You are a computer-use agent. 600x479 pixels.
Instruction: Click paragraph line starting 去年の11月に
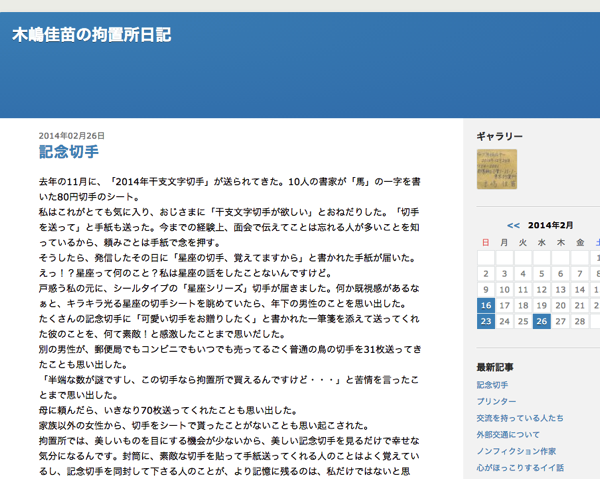[x=230, y=182]
